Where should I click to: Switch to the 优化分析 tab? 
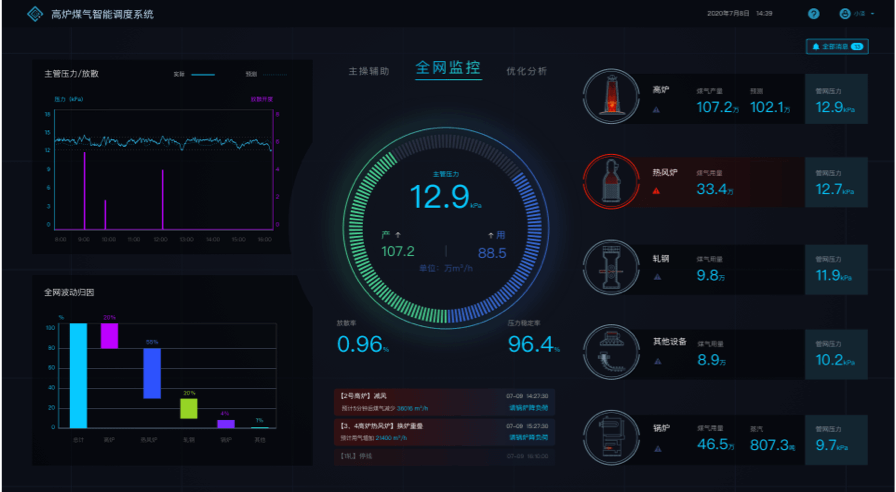point(527,72)
